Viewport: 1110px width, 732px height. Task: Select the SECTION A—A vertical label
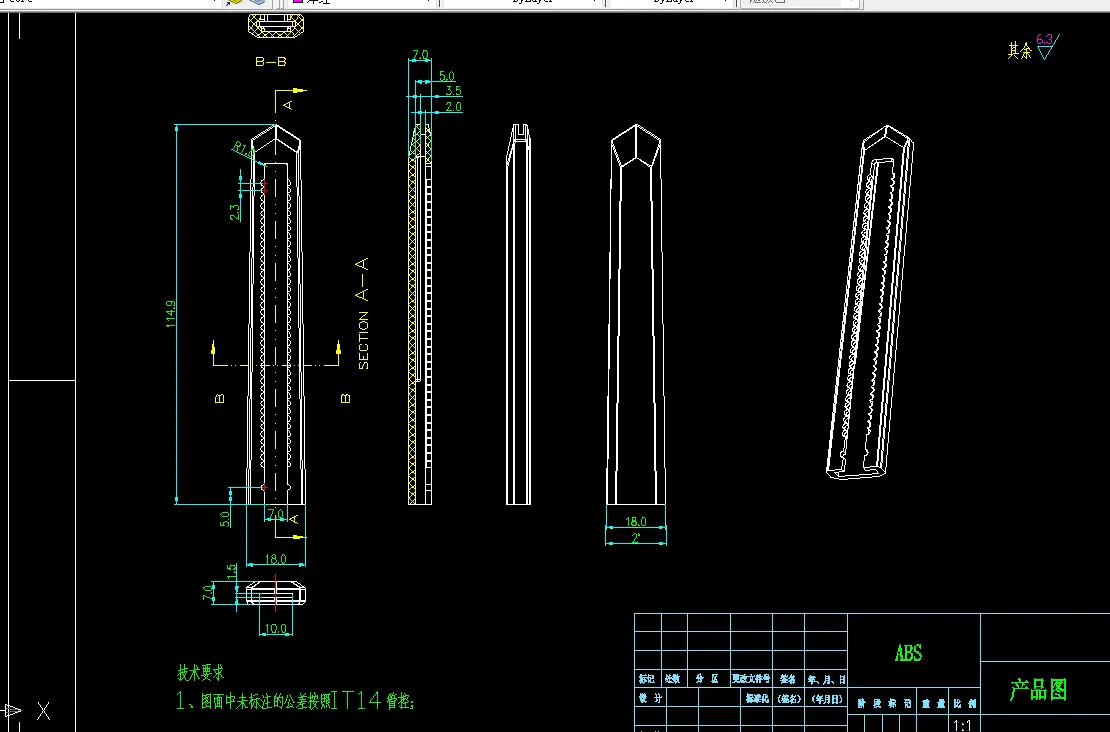click(x=362, y=314)
